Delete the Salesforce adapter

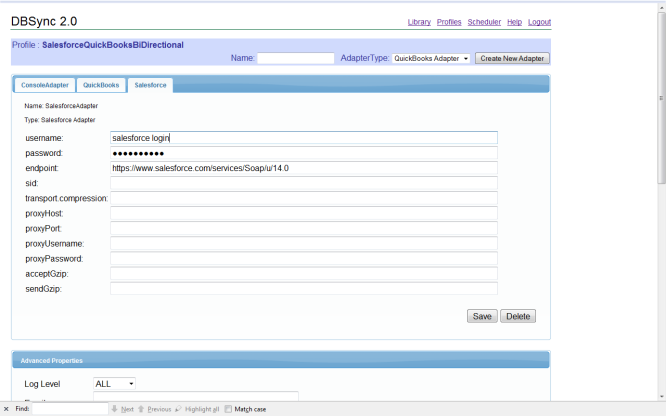(x=518, y=316)
